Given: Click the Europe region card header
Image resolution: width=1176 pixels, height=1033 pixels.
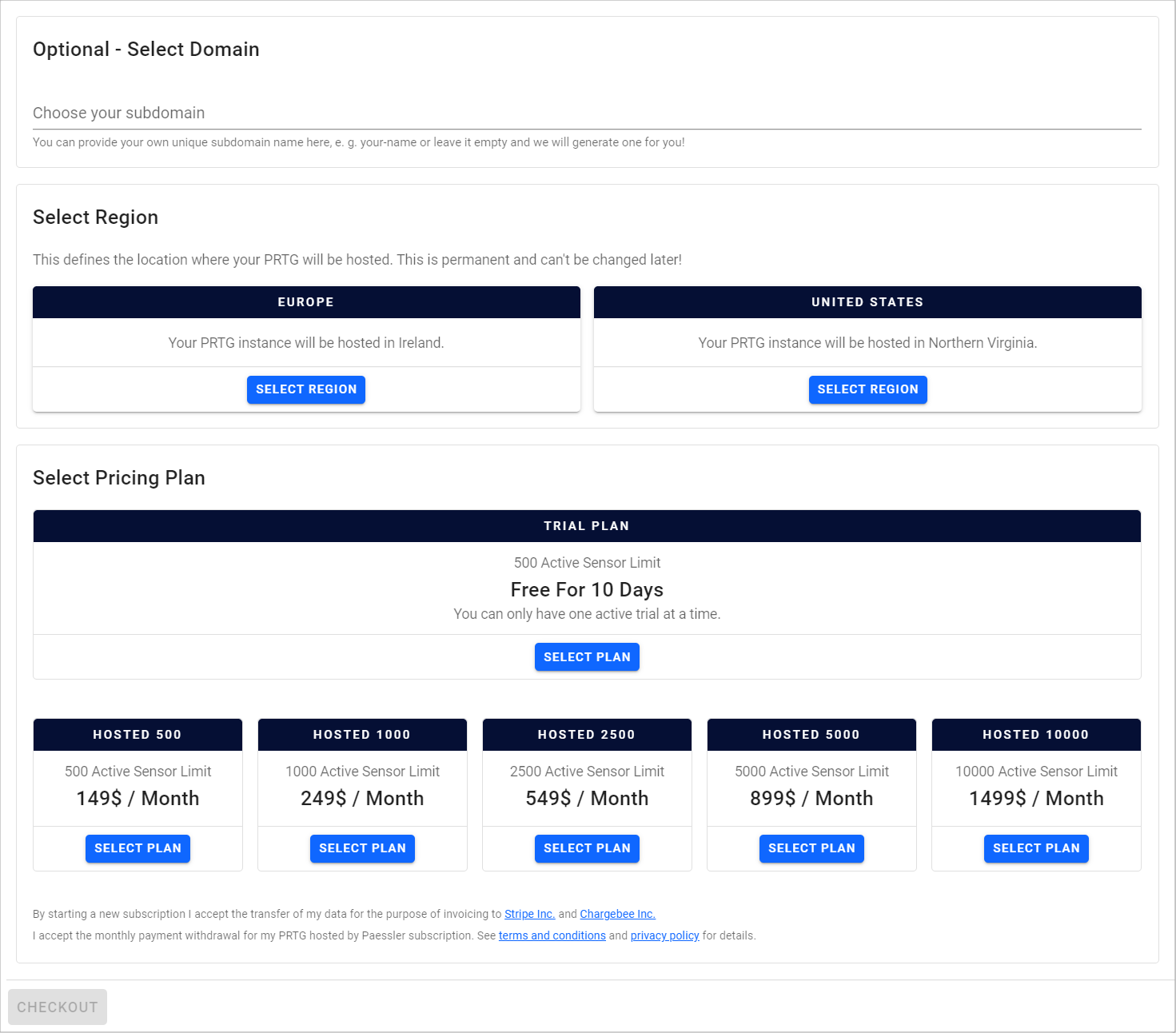Looking at the screenshot, I should [306, 302].
